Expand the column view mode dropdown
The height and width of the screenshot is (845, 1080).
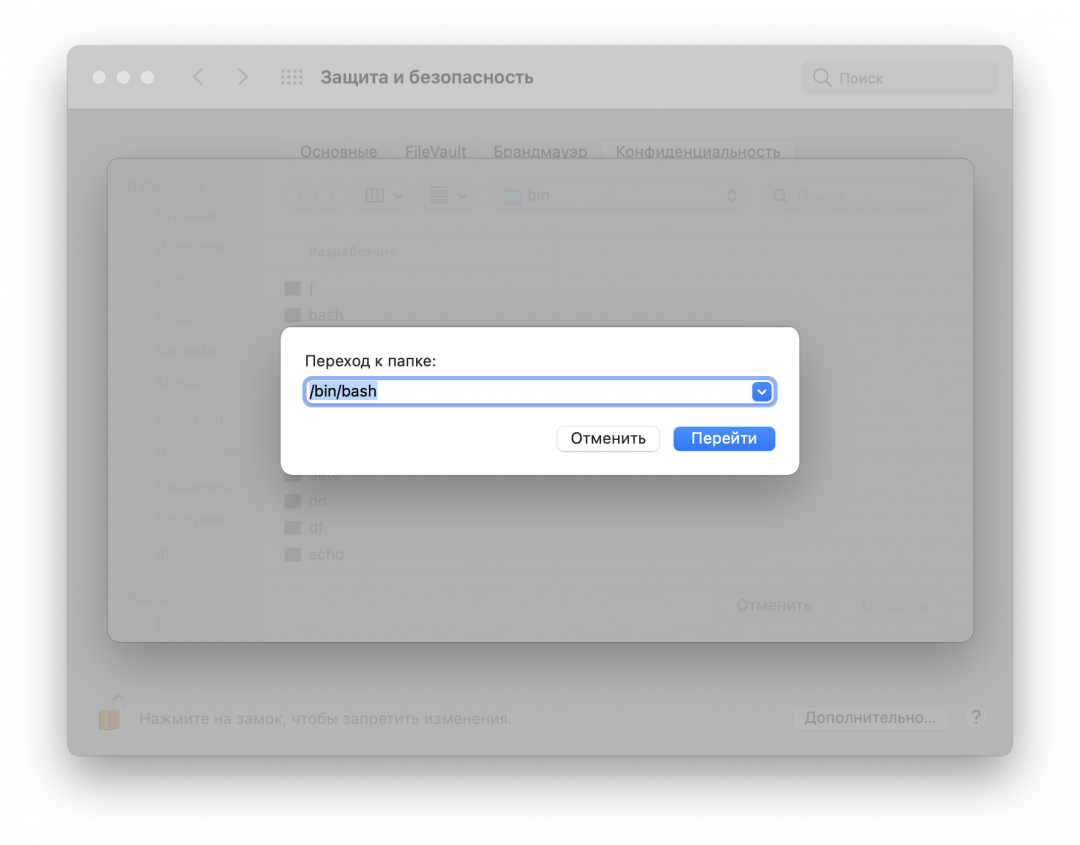(384, 196)
